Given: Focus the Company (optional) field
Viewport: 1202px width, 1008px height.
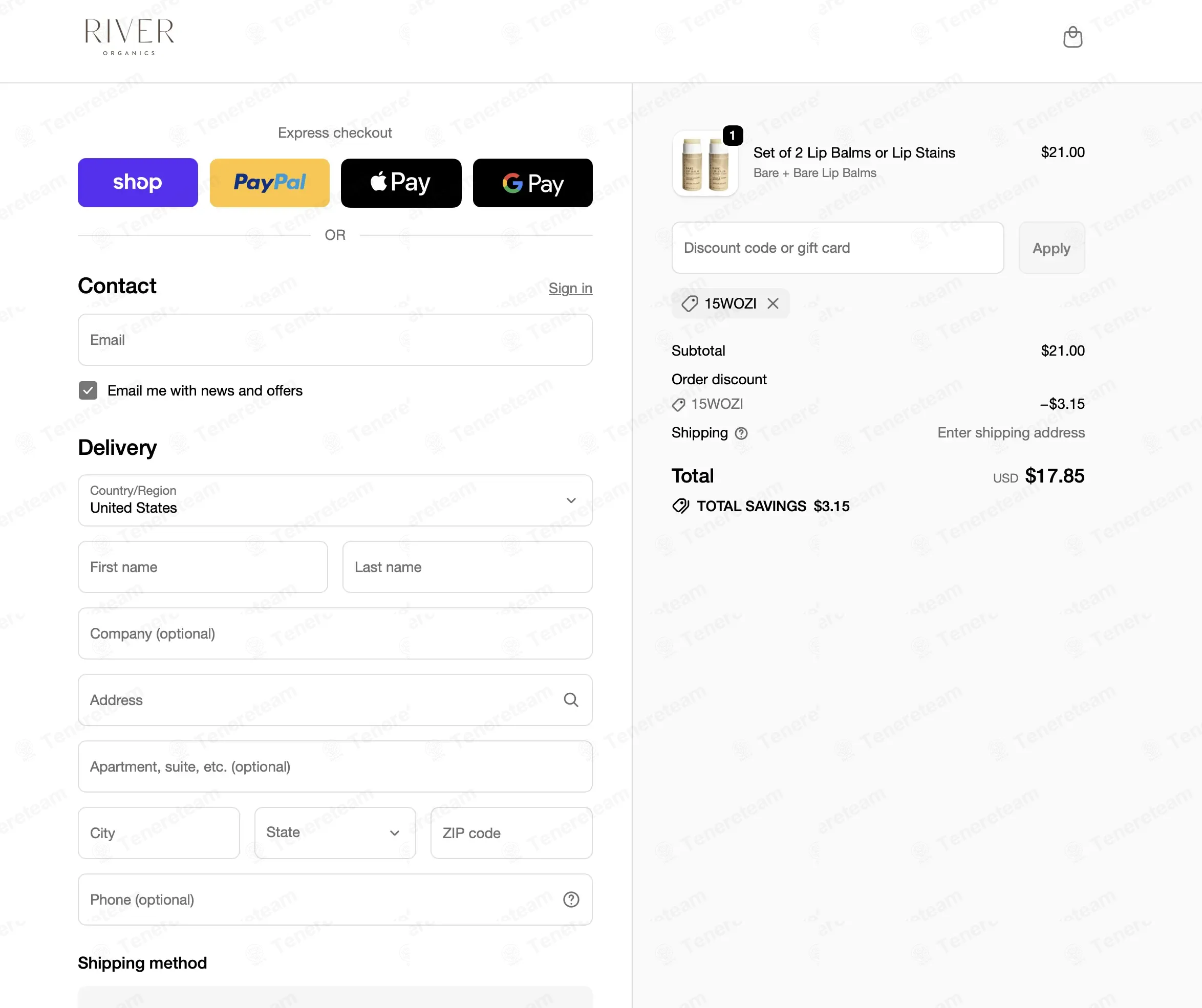Looking at the screenshot, I should 335,633.
